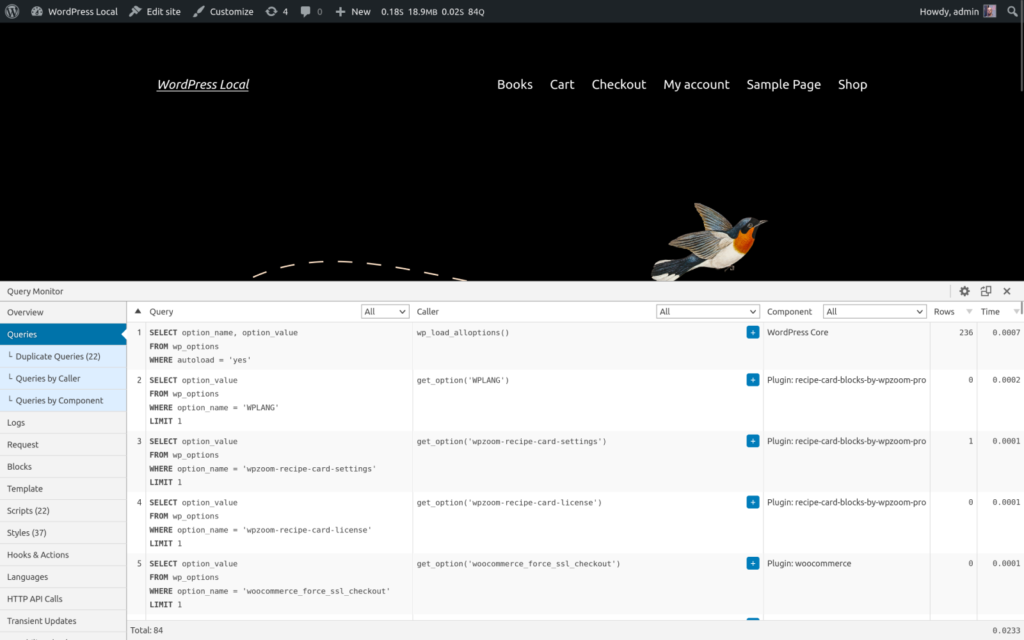The width and height of the screenshot is (1024, 640).
Task: Switch to the Hooks & Actions panel
Action: (38, 555)
